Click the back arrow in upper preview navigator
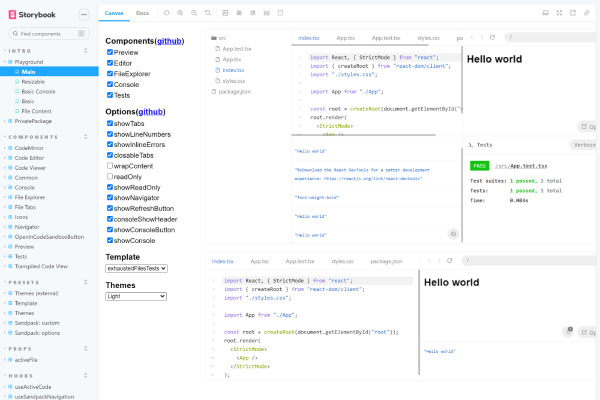Viewport: 600px width, 400px height. pos(472,38)
